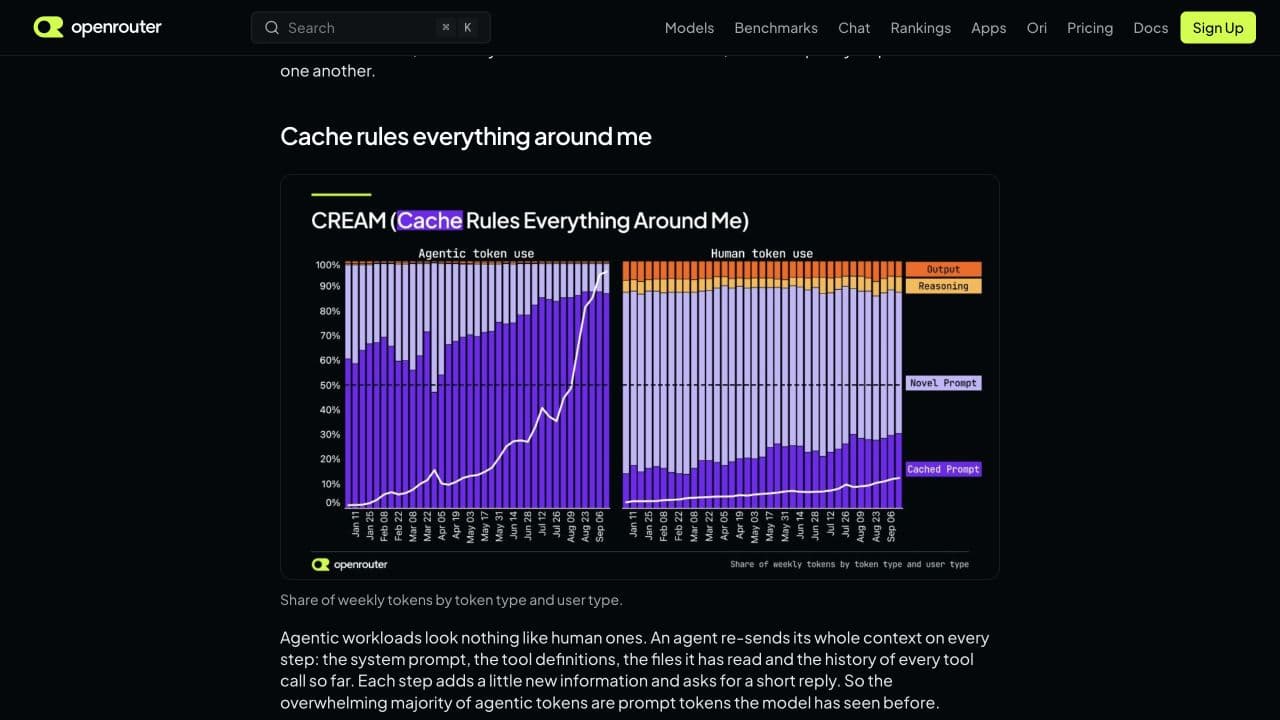This screenshot has height=720, width=1280.
Task: Click the "Human token use" chart label
Action: point(762,254)
